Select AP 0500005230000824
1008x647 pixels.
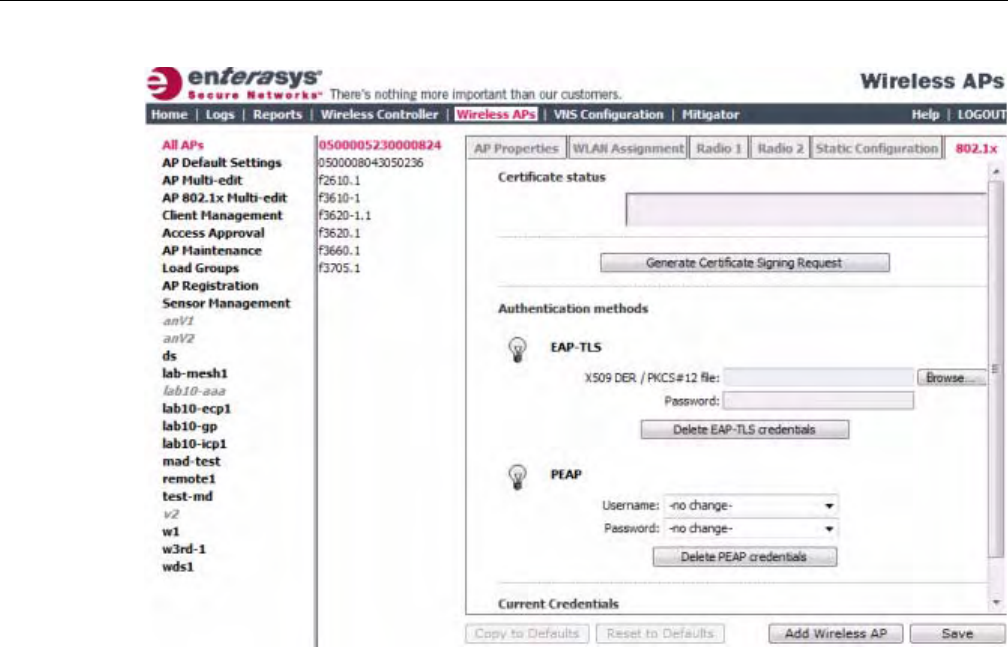[x=380, y=145]
